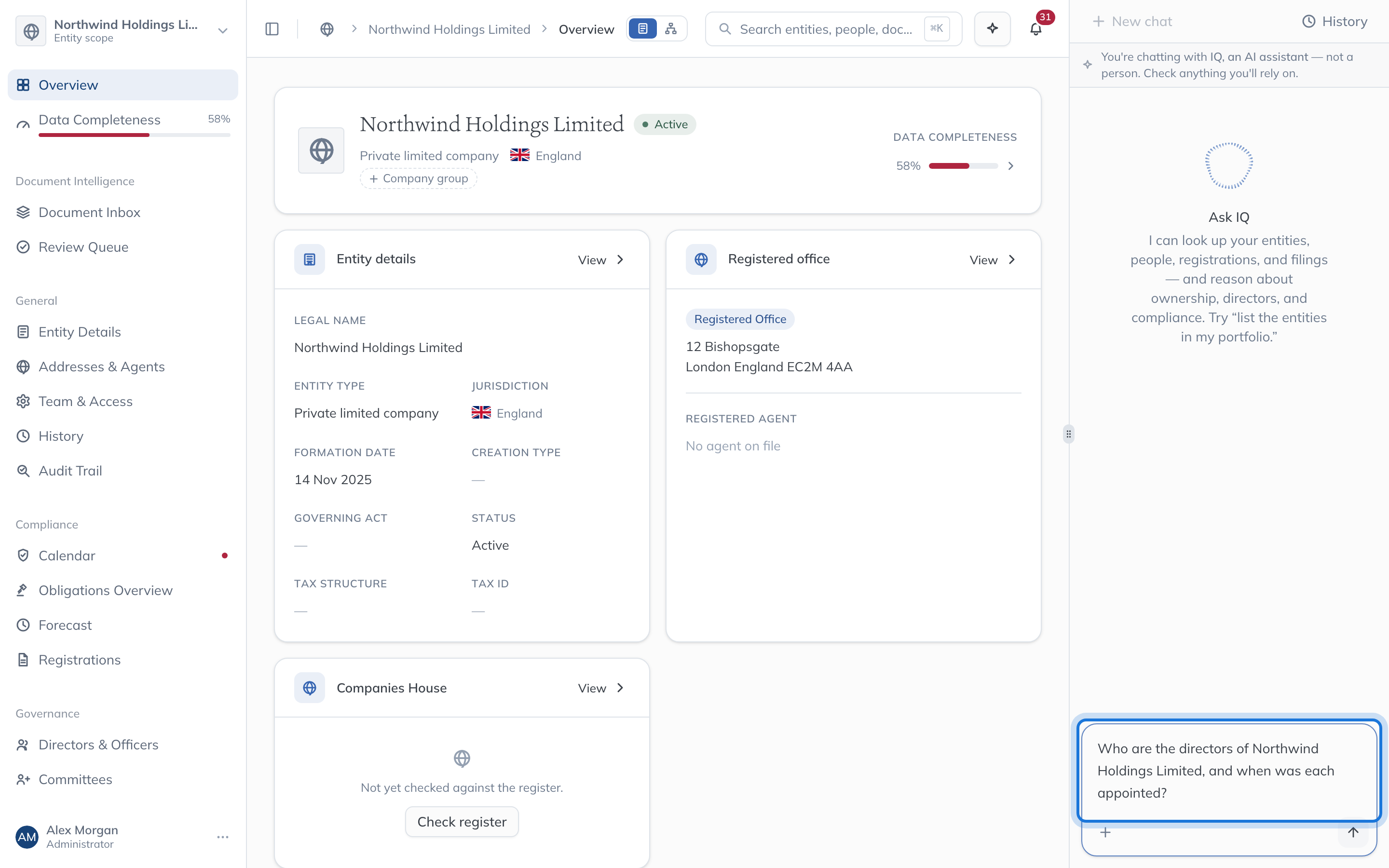Click the chat message text box
1389x868 pixels.
[x=1229, y=771]
